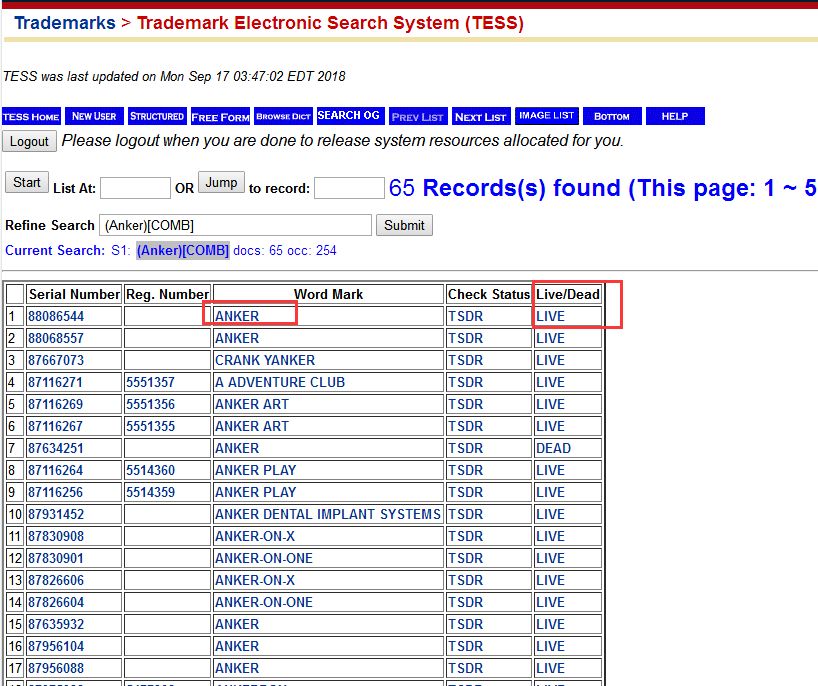Focus the List At input field
This screenshot has height=686, width=818.
(135, 188)
